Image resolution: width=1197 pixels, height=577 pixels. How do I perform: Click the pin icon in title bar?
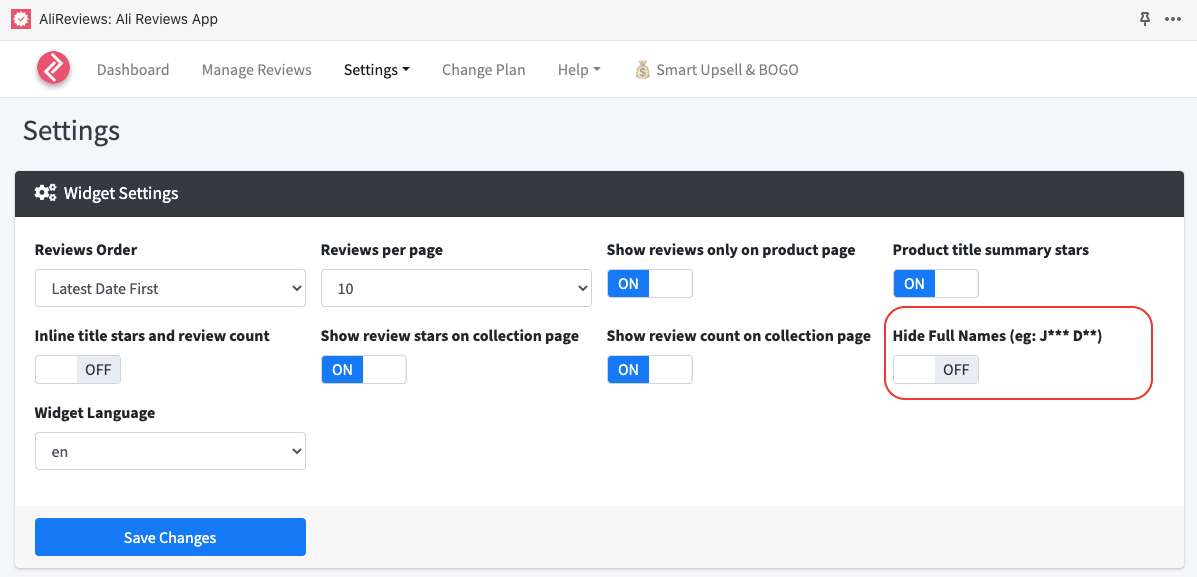[x=1145, y=19]
